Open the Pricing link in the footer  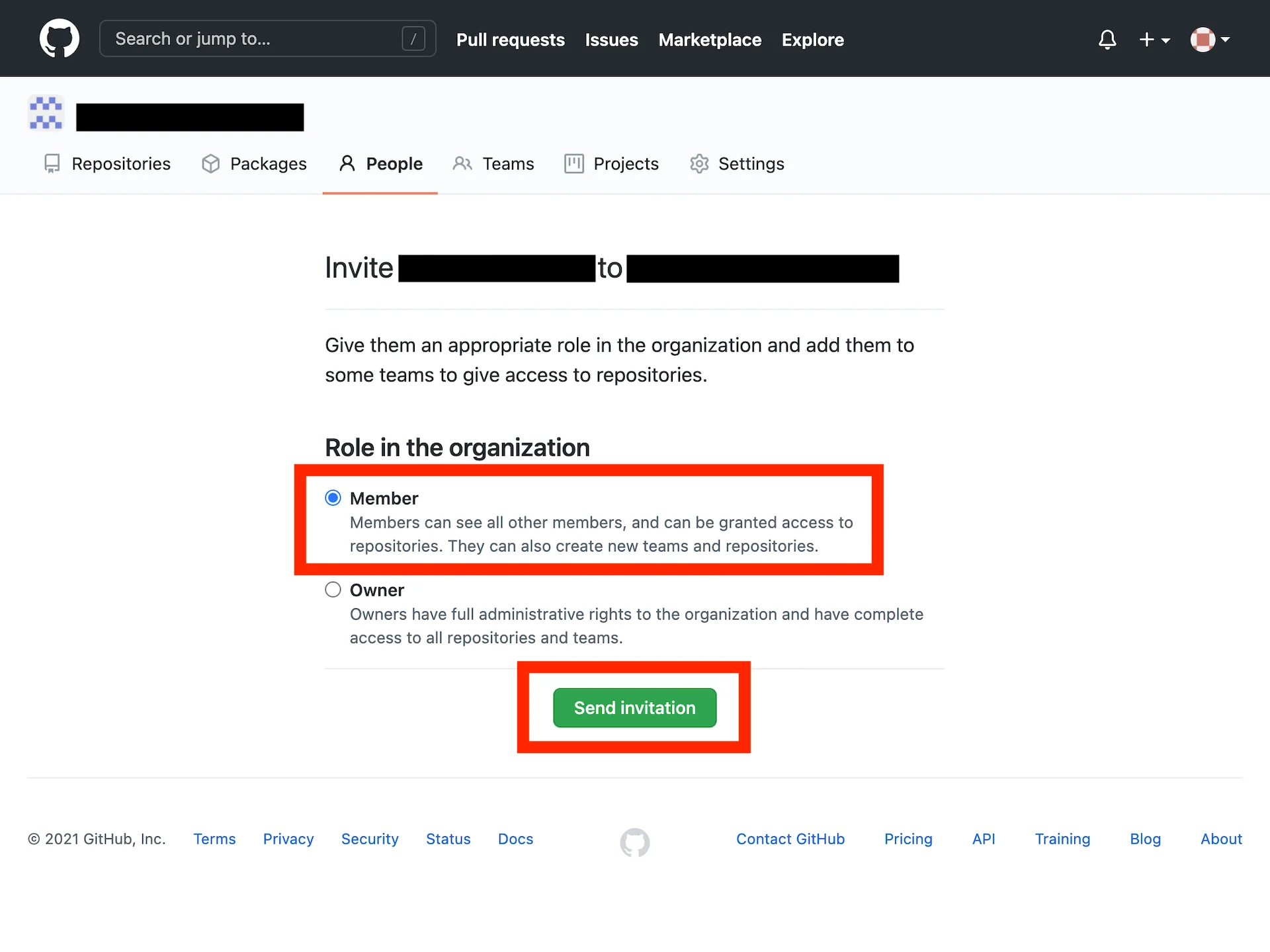coord(908,839)
